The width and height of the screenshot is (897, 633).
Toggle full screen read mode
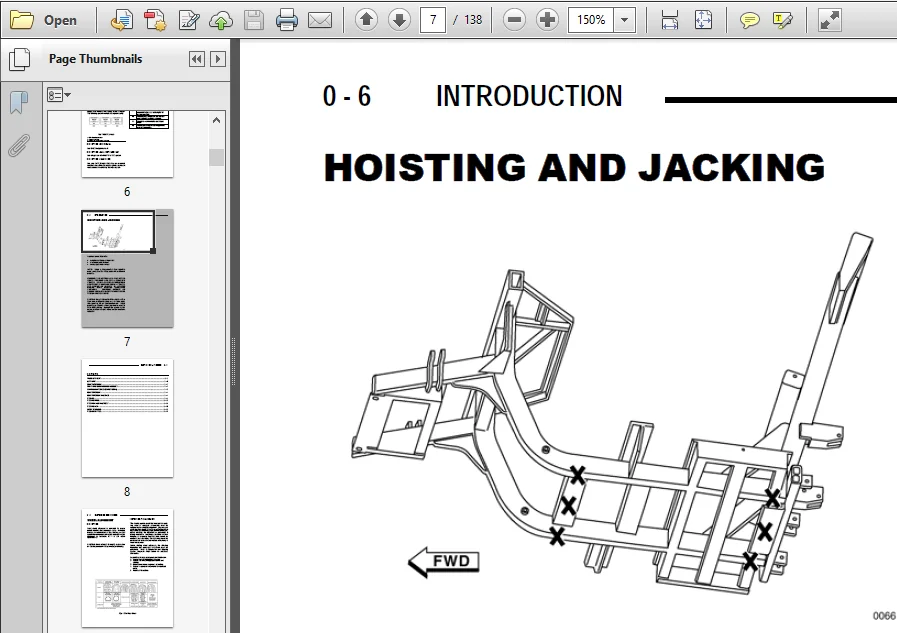click(829, 20)
